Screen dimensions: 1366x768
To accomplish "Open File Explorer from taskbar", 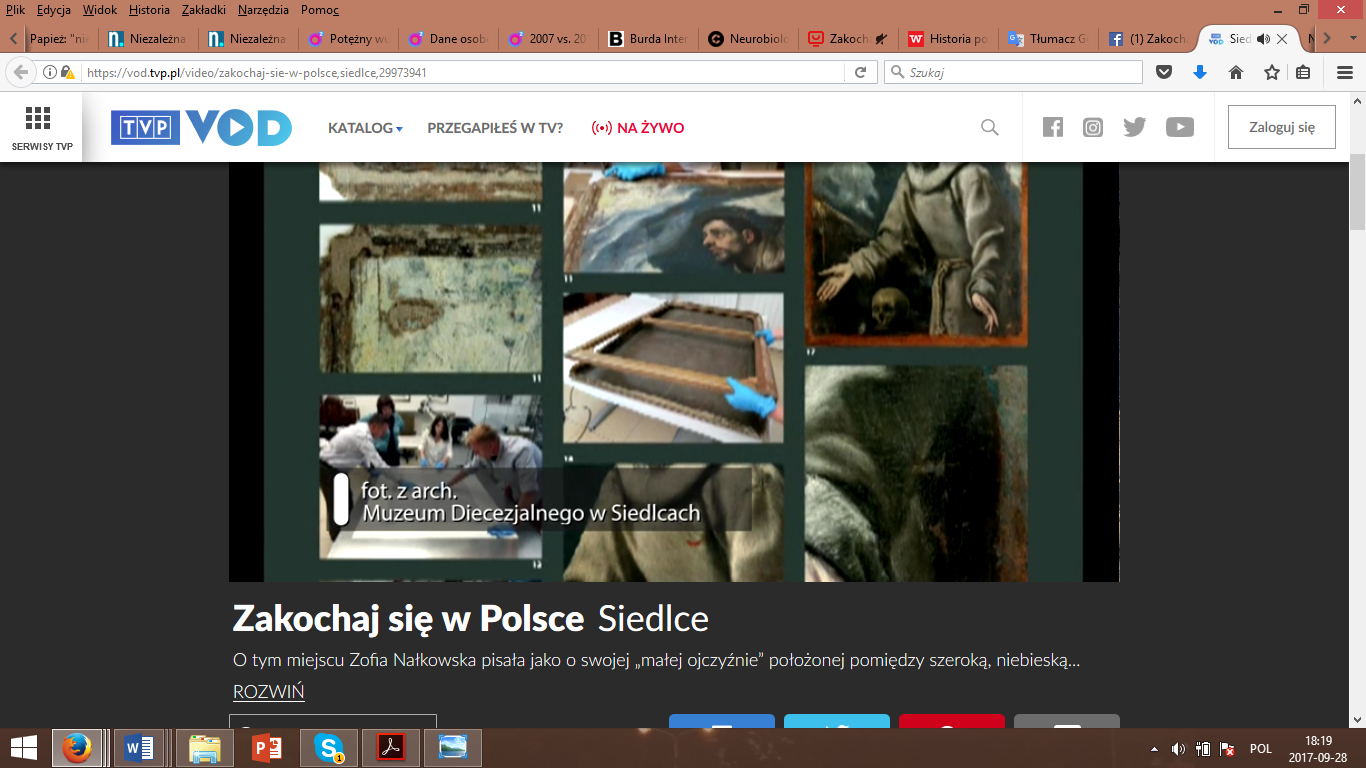I will point(204,747).
